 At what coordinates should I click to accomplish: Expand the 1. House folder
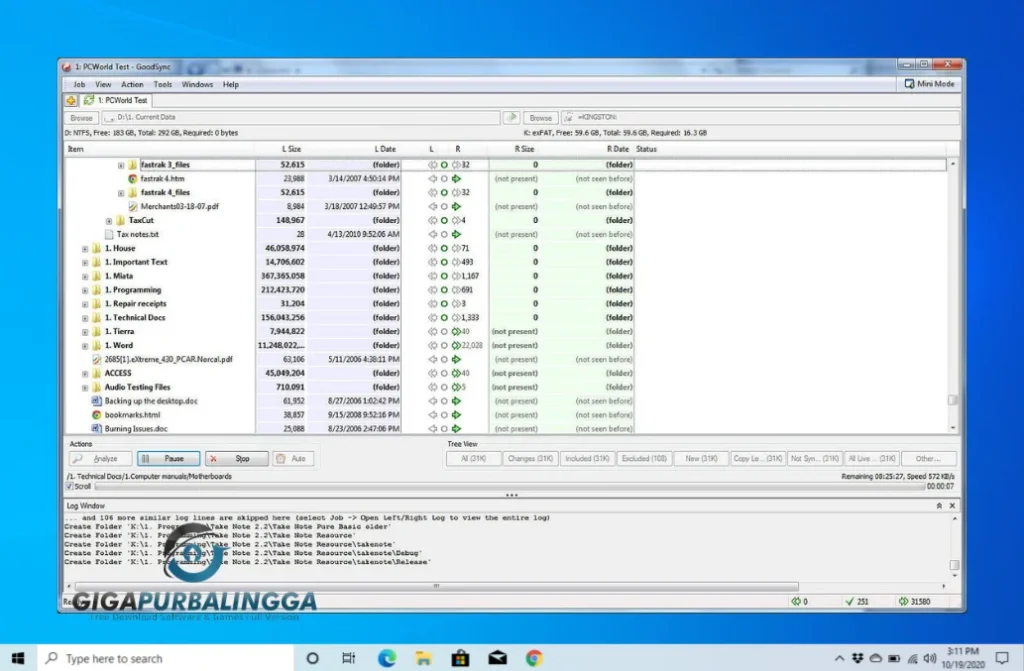(83, 248)
